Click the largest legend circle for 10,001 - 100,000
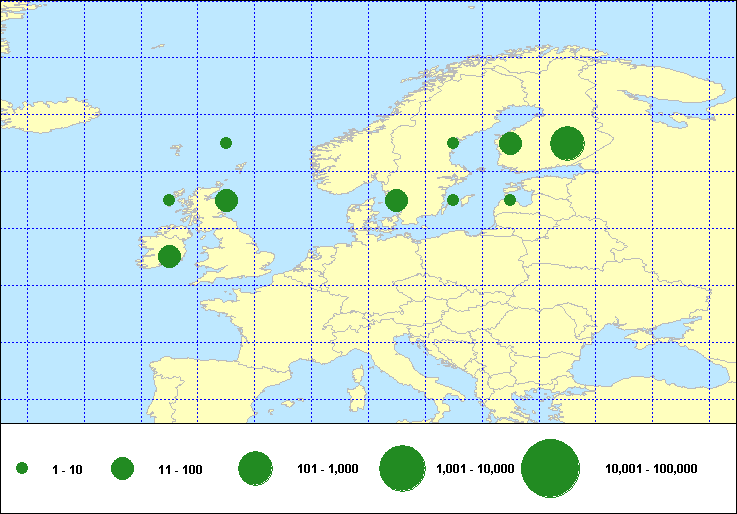 click(x=551, y=469)
